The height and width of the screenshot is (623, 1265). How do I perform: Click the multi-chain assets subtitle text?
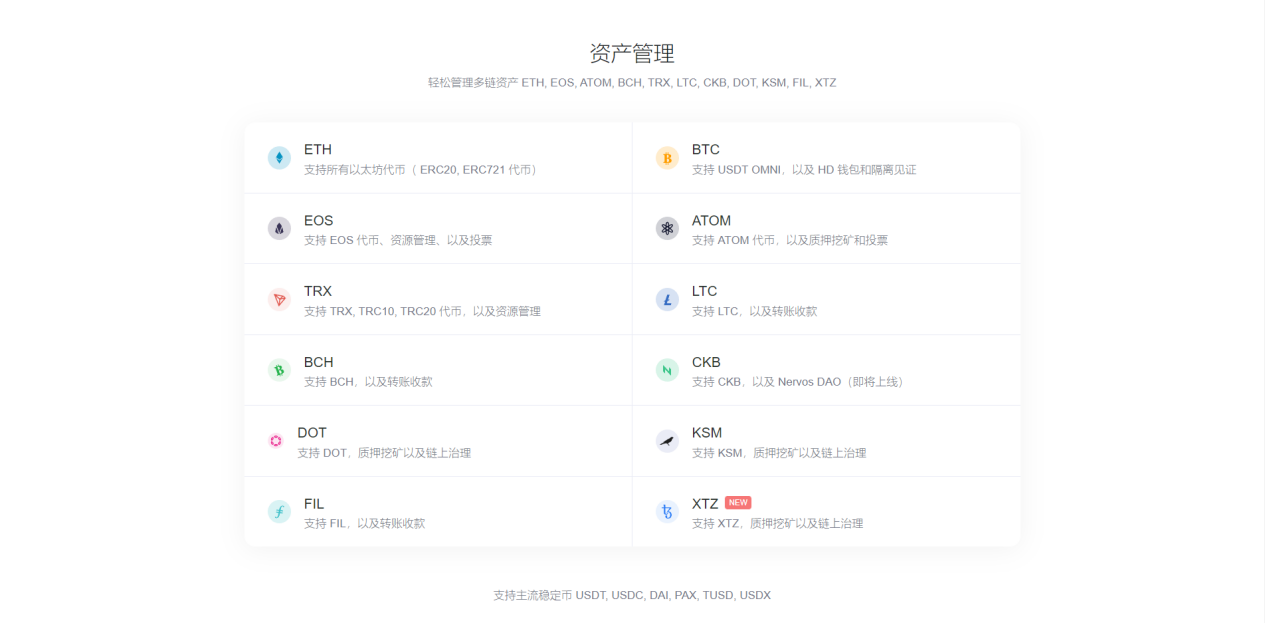coord(632,83)
